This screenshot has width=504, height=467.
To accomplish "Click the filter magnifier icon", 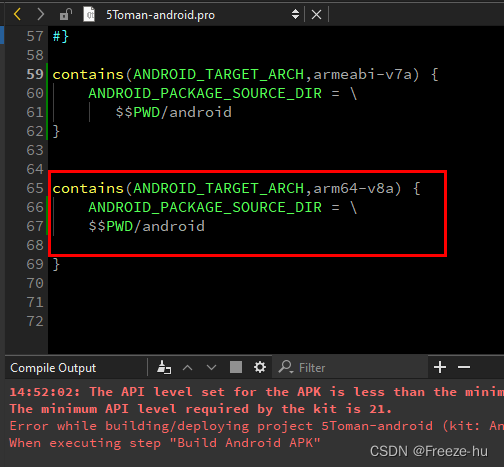I will [286, 367].
